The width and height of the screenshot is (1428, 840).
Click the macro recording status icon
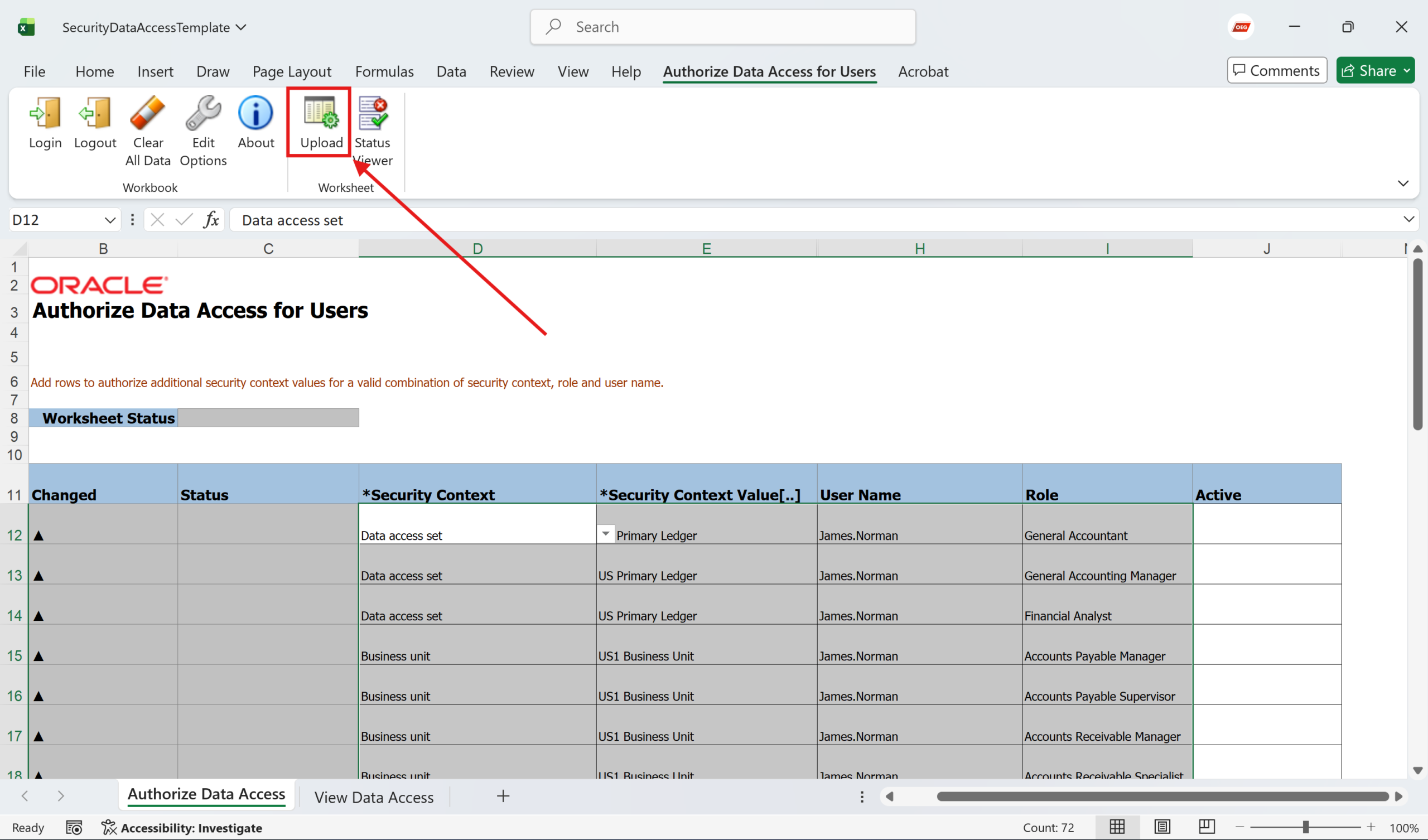click(x=74, y=828)
